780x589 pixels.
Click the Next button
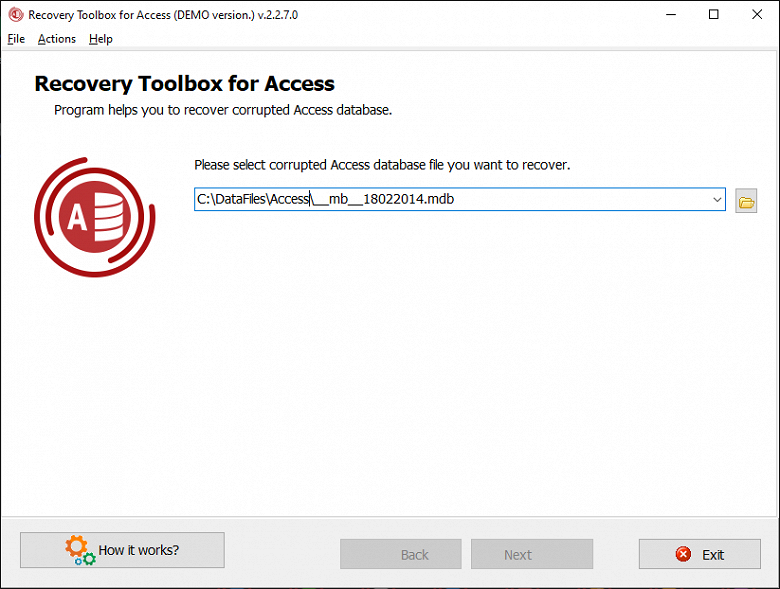532,554
